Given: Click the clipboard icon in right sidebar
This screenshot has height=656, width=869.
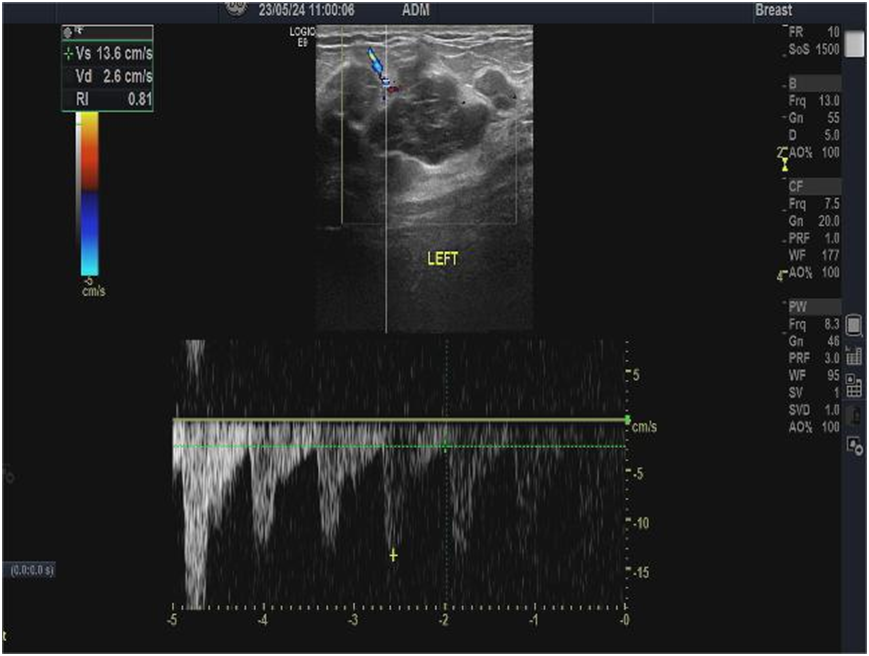Looking at the screenshot, I should [854, 326].
